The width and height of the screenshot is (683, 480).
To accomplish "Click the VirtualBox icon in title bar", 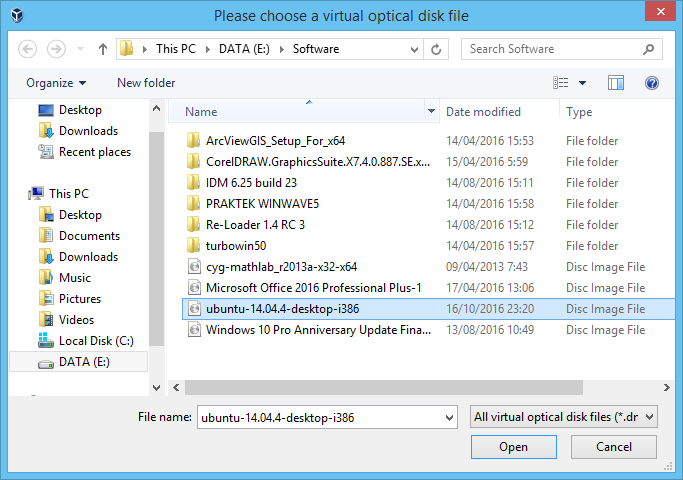I will tap(17, 15).
